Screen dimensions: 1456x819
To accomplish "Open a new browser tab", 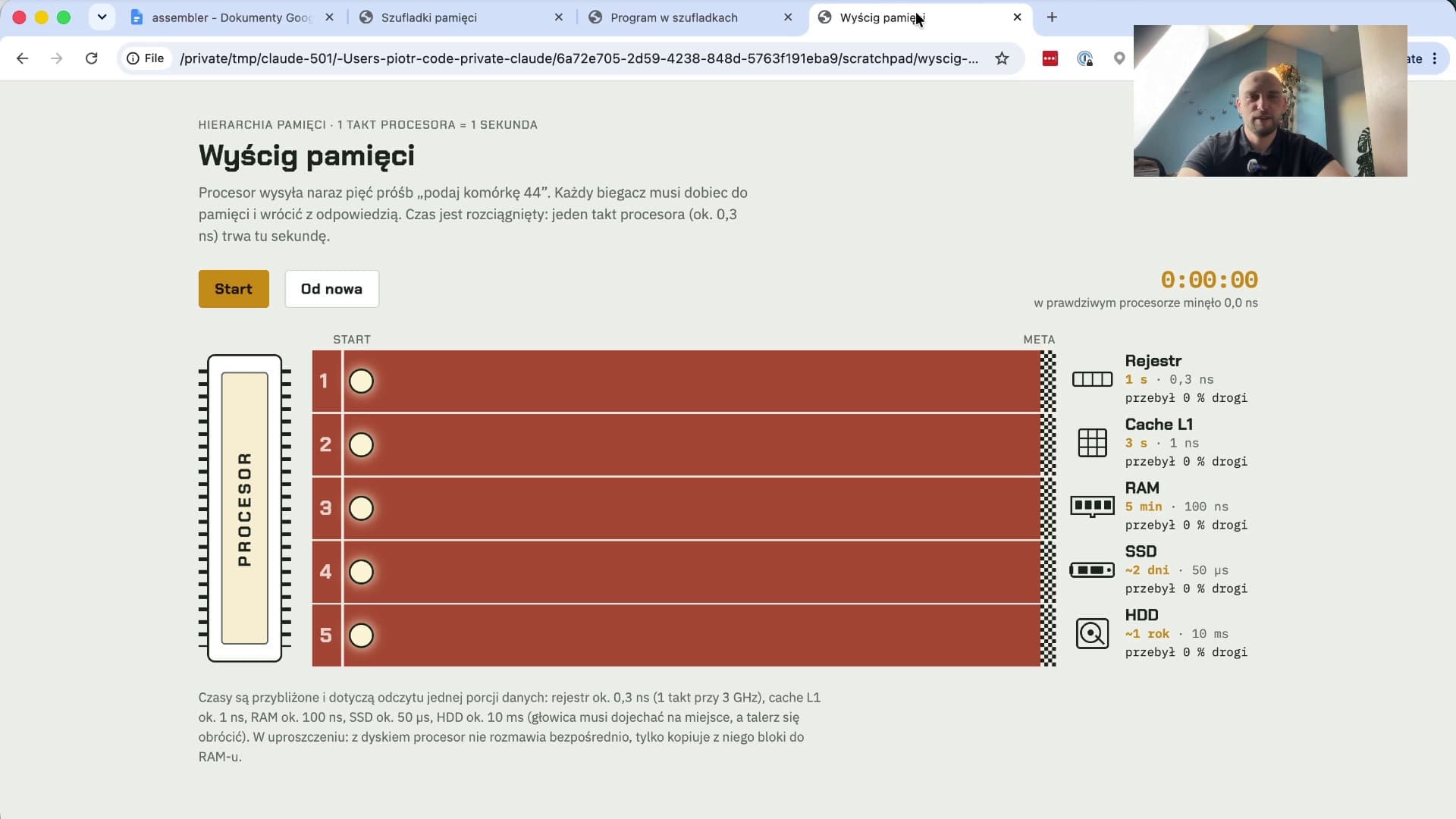I will click(1052, 17).
